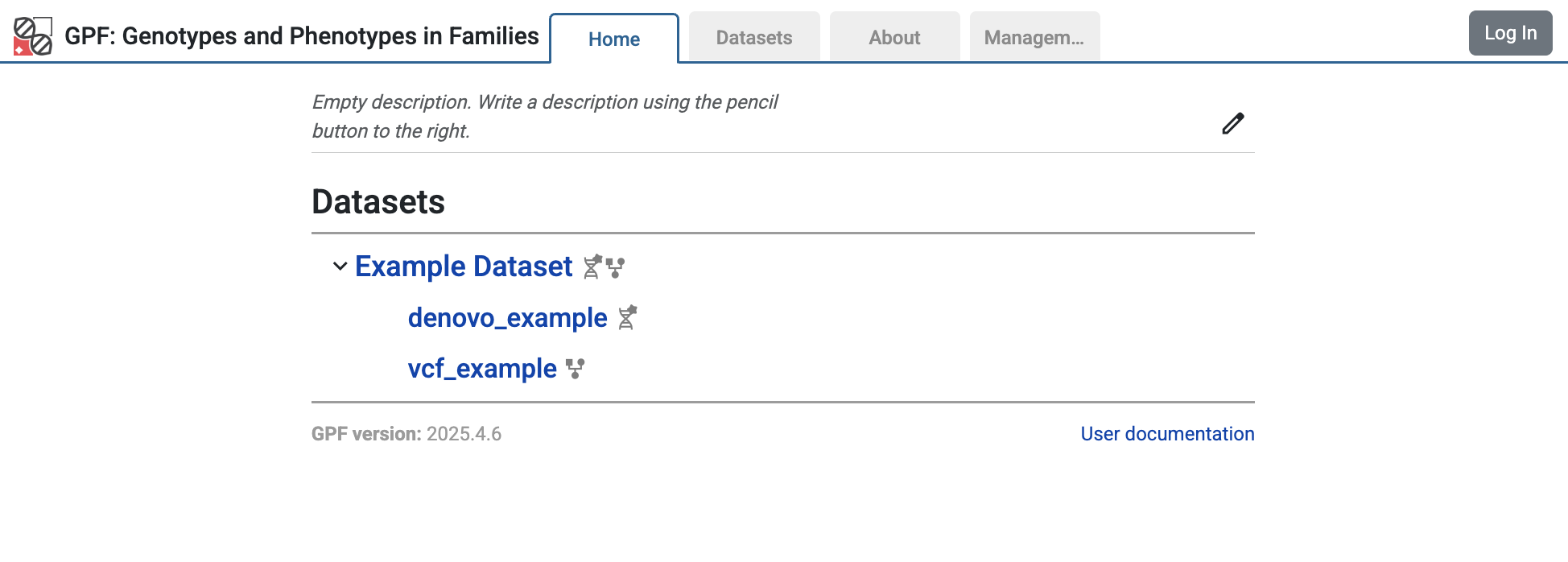1568x562 pixels.
Task: Open the Example Dataset link
Action: point(463,267)
